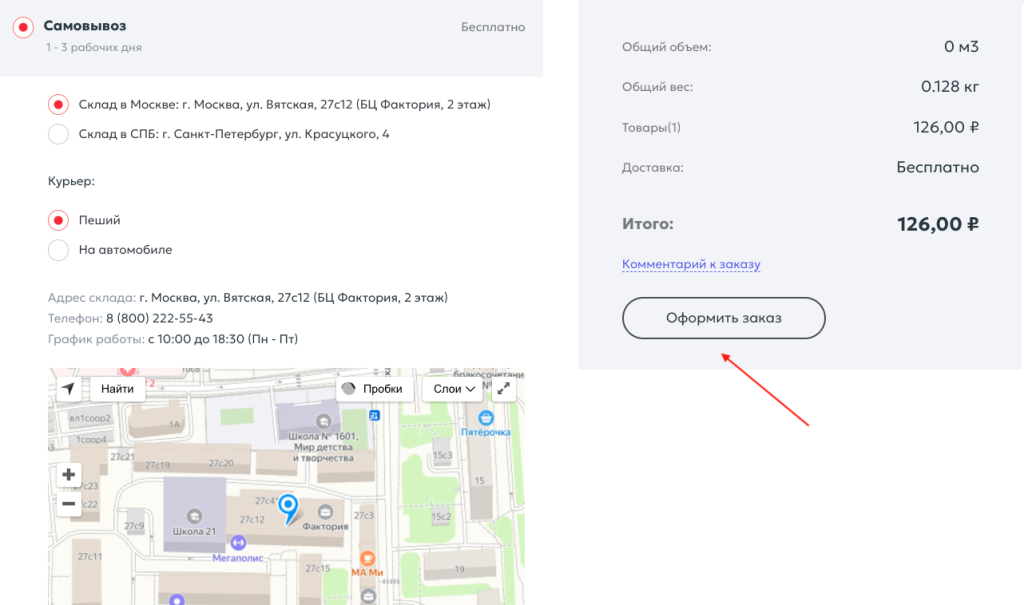Select the Saint Petersburg warehouse option

[59, 134]
